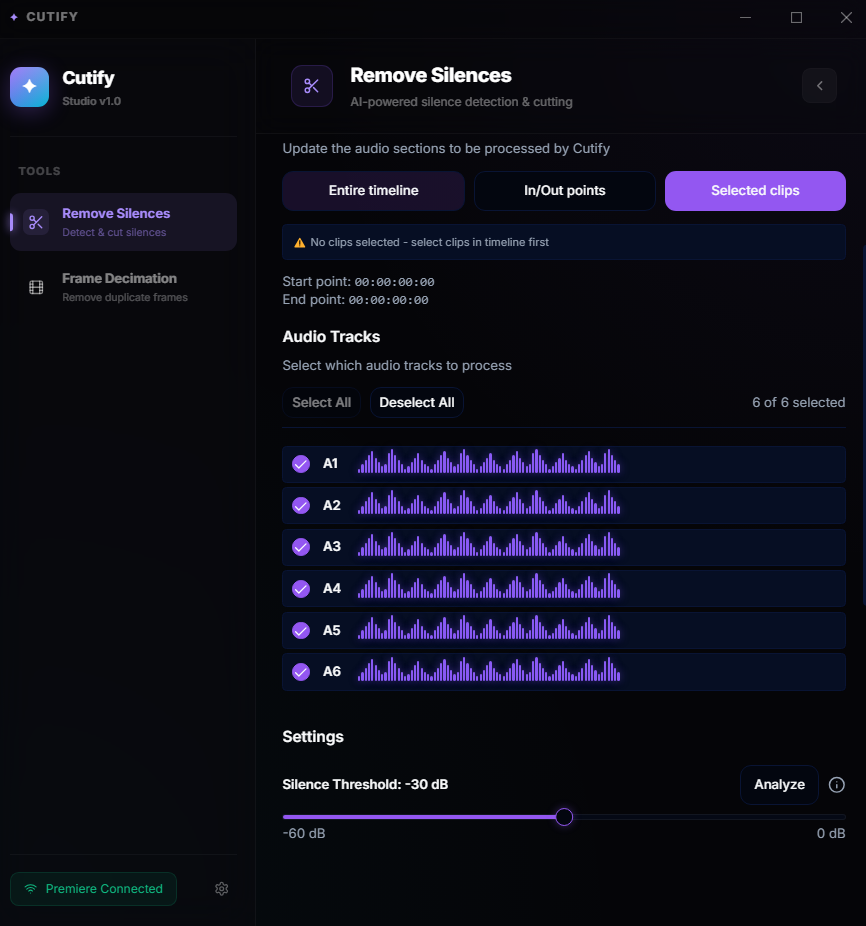Click the film frame icon for Frame Decimation
The image size is (866, 926).
tap(36, 287)
